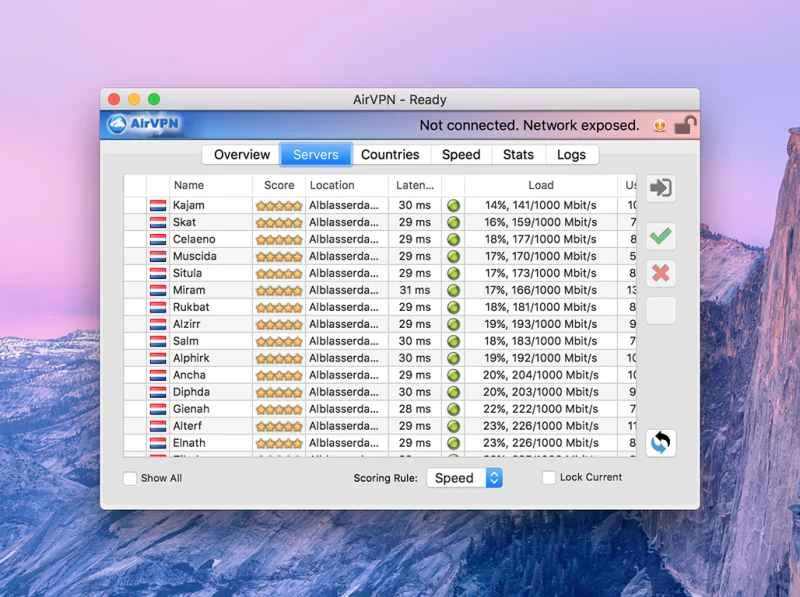This screenshot has width=800, height=597.
Task: Switch to the Countries tab
Action: click(x=391, y=154)
